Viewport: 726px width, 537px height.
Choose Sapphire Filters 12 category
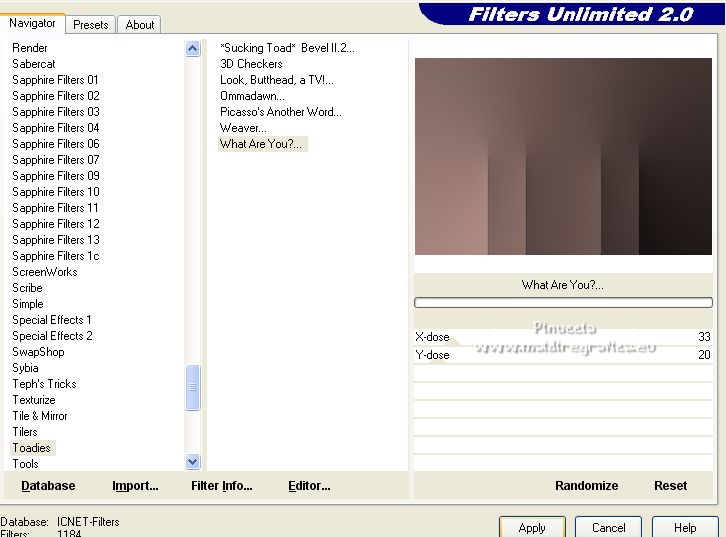[x=56, y=224]
